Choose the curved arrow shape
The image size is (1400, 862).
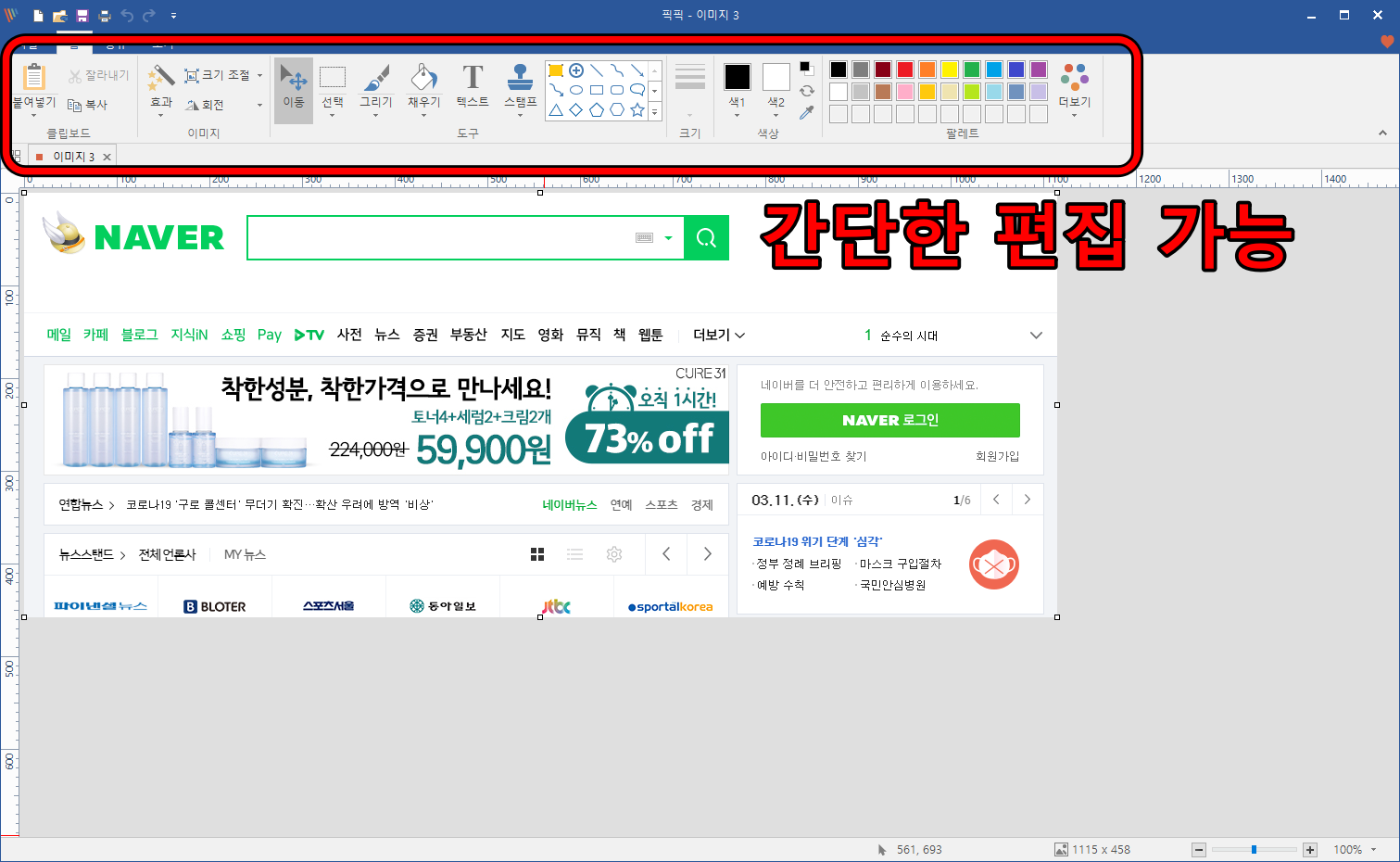coord(556,90)
